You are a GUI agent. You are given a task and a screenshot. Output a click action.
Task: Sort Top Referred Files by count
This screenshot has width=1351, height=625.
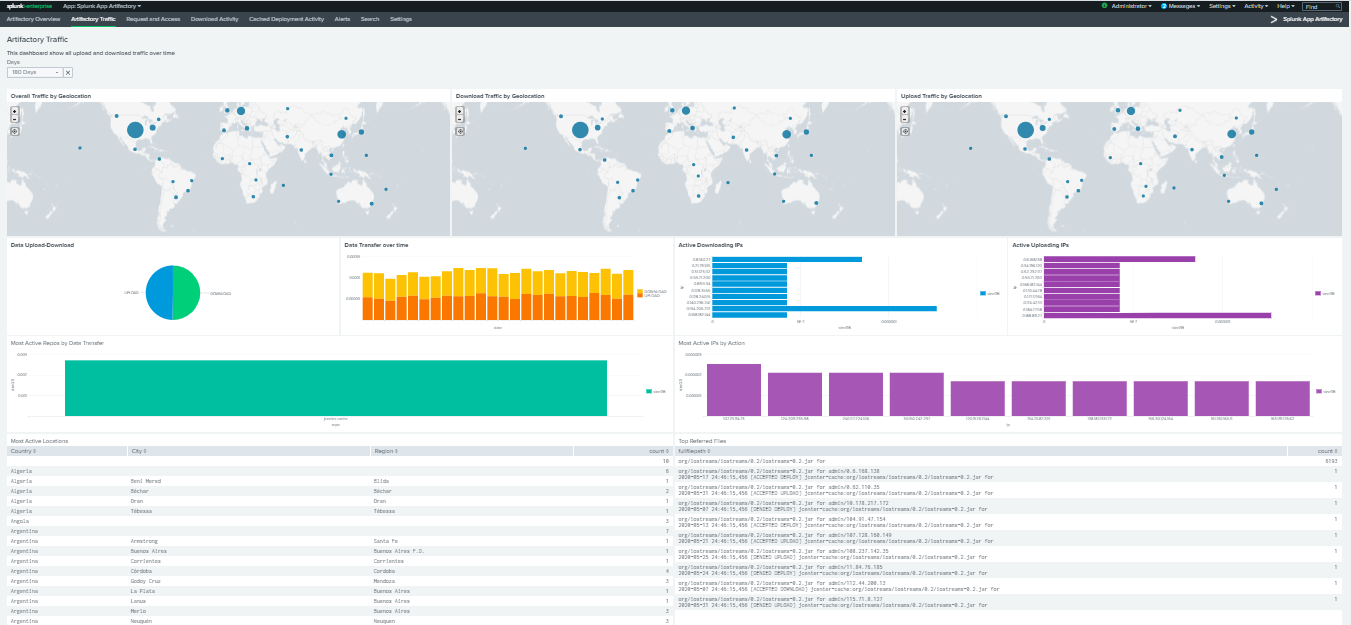coord(1327,451)
